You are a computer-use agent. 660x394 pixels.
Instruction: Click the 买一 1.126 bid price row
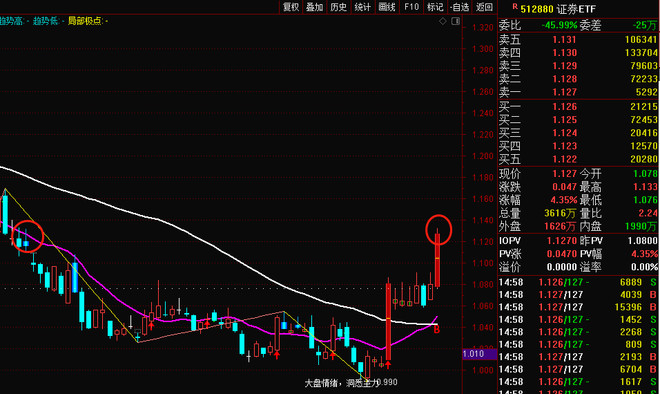578,106
